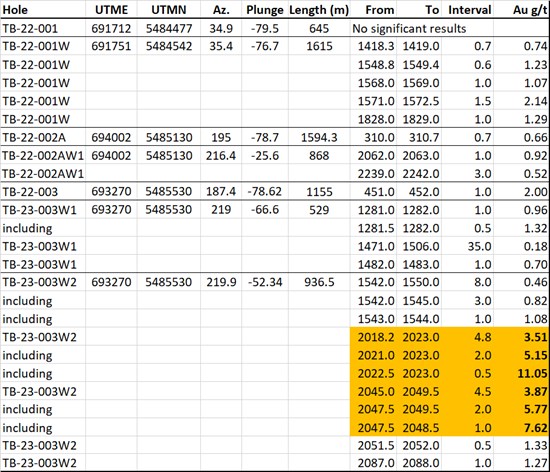Select highlighted From value 2045.0
This screenshot has width=550, height=472.
pyautogui.click(x=376, y=392)
